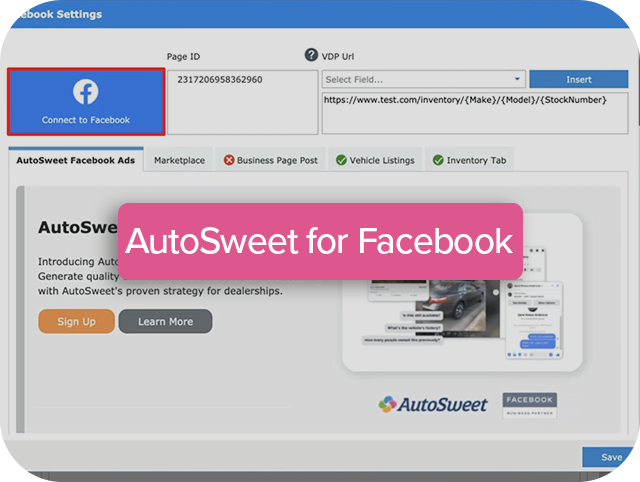640x482 pixels.
Task: Click the green checkmark on Inventory Tab
Action: pyautogui.click(x=437, y=160)
